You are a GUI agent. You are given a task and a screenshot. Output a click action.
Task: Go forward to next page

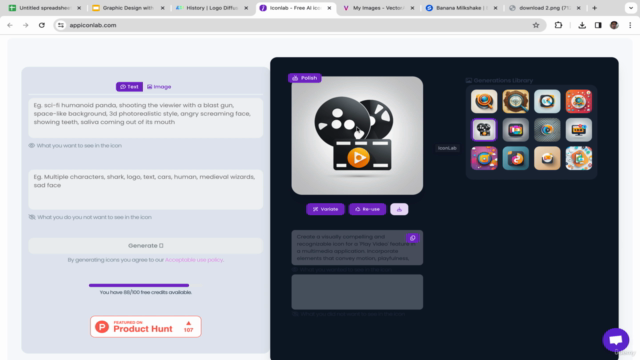tap(25, 25)
